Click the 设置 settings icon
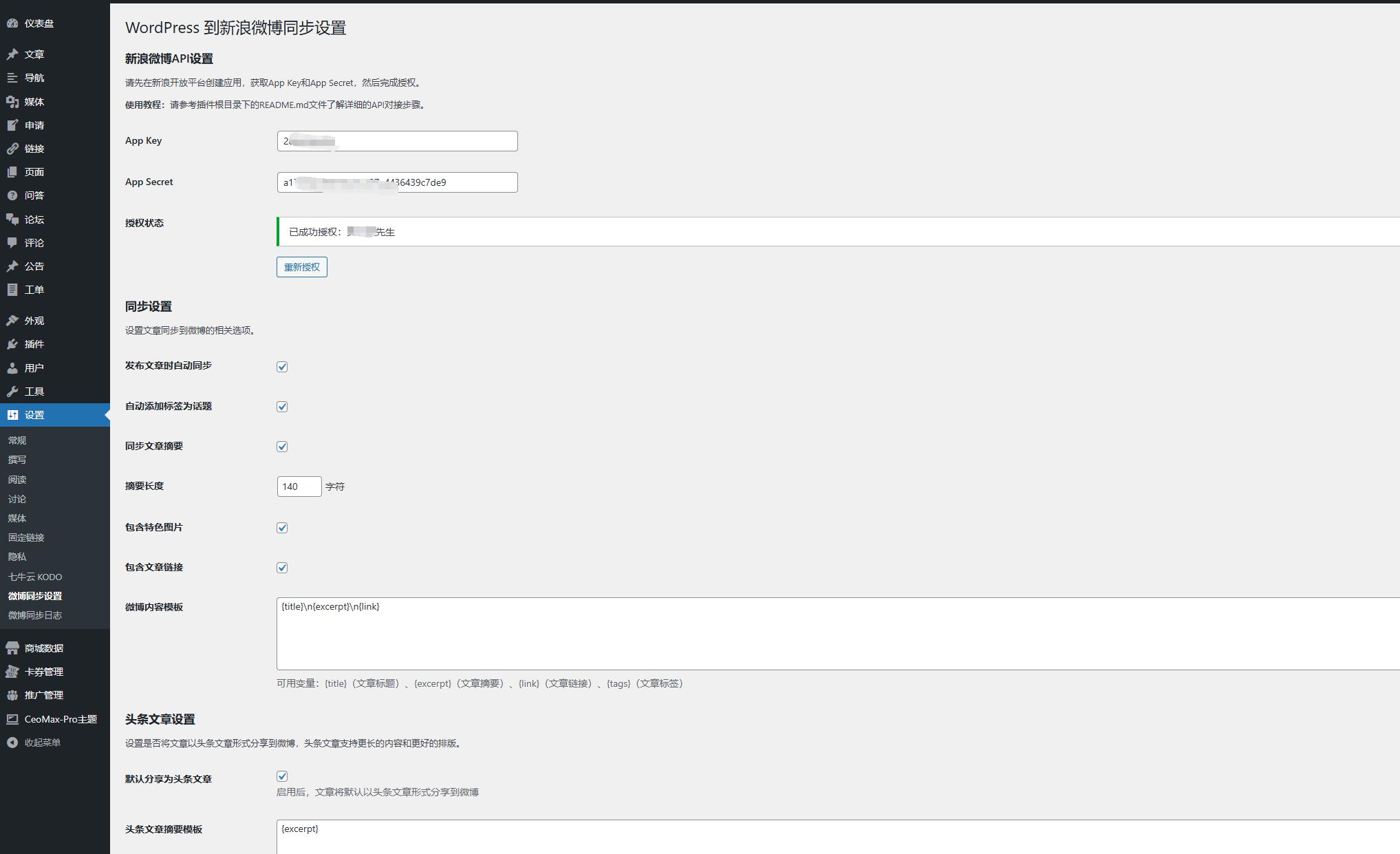Viewport: 1400px width, 854px height. coord(12,415)
